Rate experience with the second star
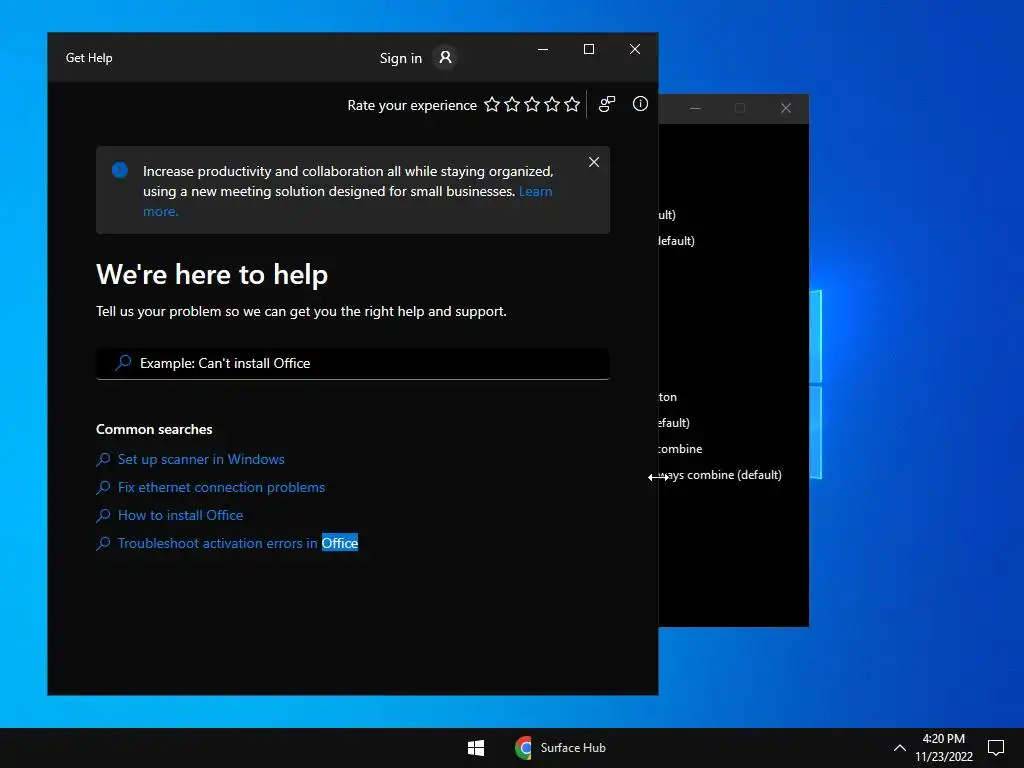This screenshot has height=768, width=1024. click(512, 104)
